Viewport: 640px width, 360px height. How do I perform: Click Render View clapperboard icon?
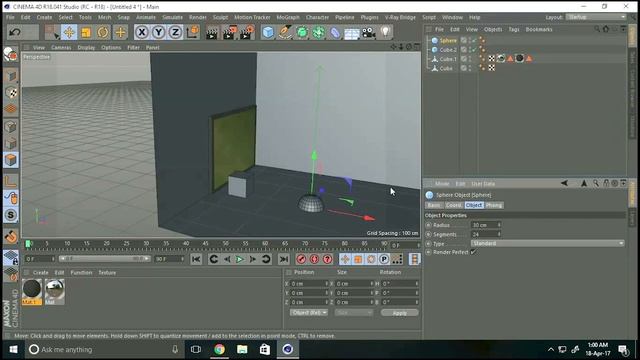click(x=212, y=32)
